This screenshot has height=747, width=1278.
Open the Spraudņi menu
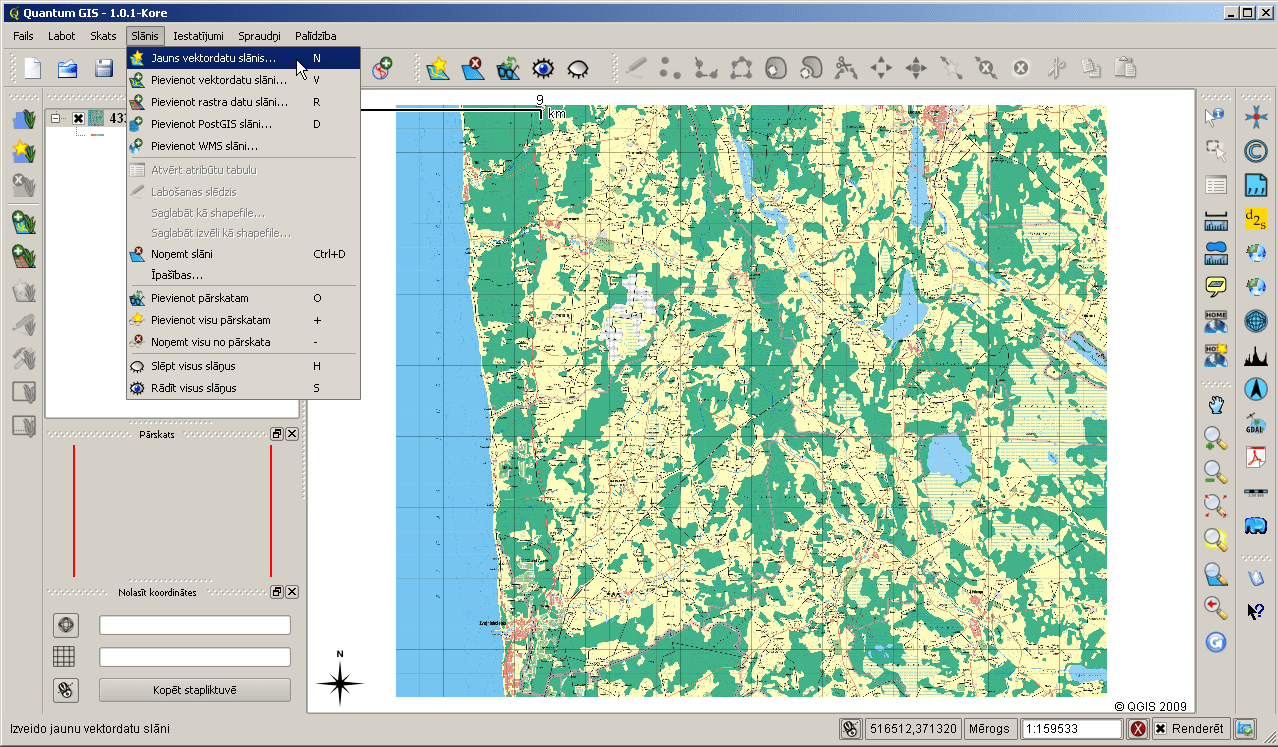259,36
